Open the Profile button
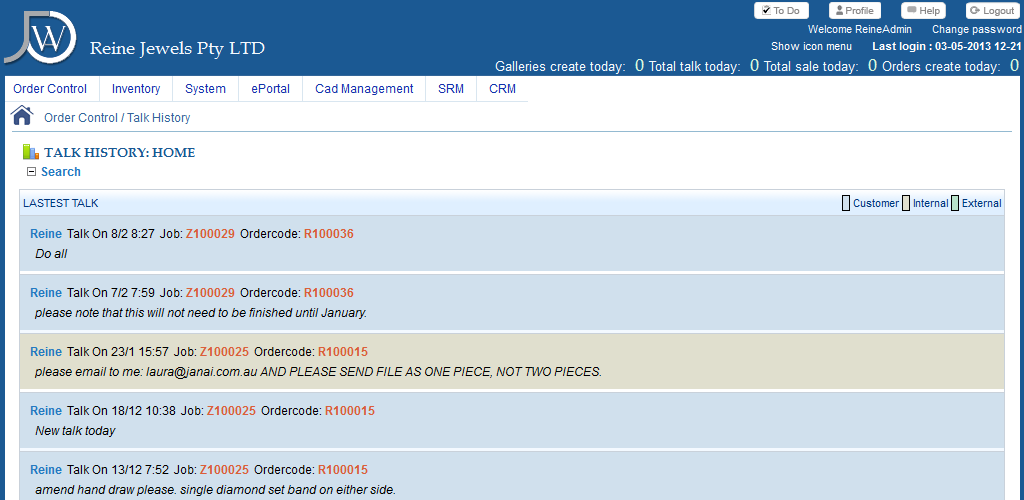 click(855, 10)
